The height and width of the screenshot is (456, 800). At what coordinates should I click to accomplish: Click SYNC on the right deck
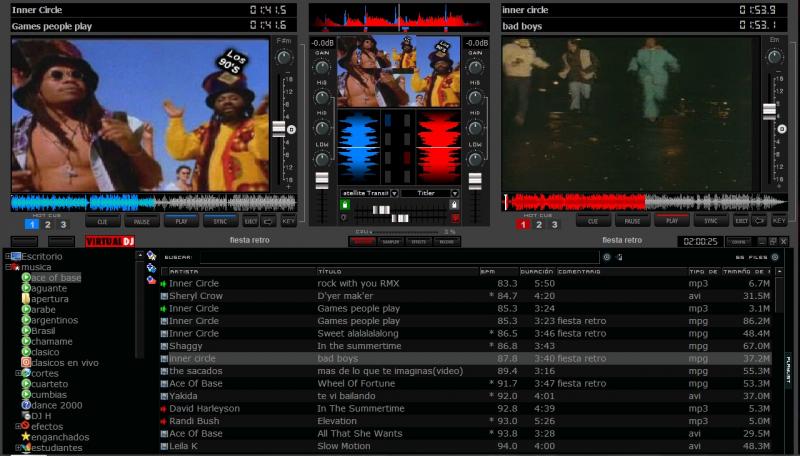711,221
